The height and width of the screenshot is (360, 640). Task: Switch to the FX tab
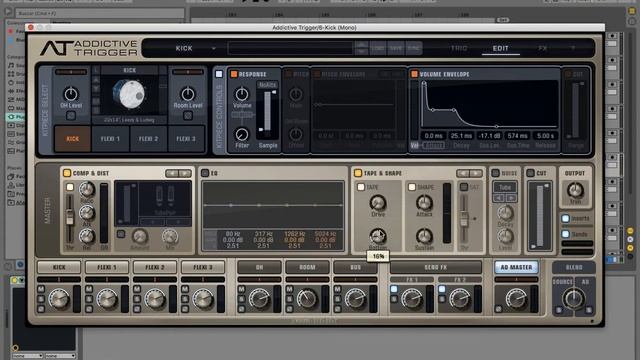542,48
